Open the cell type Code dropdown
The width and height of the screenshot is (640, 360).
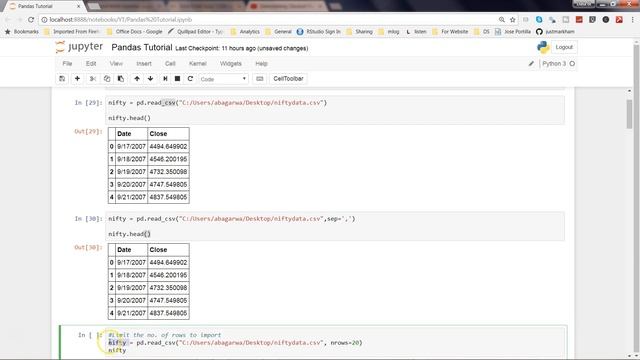tap(223, 79)
